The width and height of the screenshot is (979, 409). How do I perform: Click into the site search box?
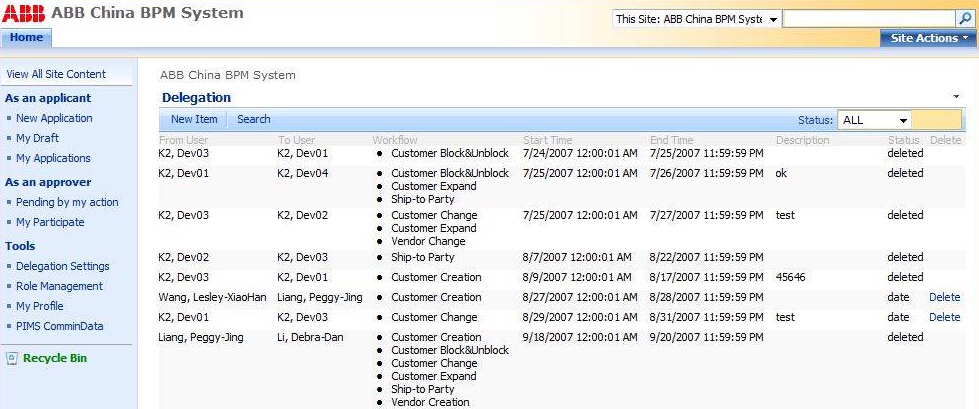869,19
